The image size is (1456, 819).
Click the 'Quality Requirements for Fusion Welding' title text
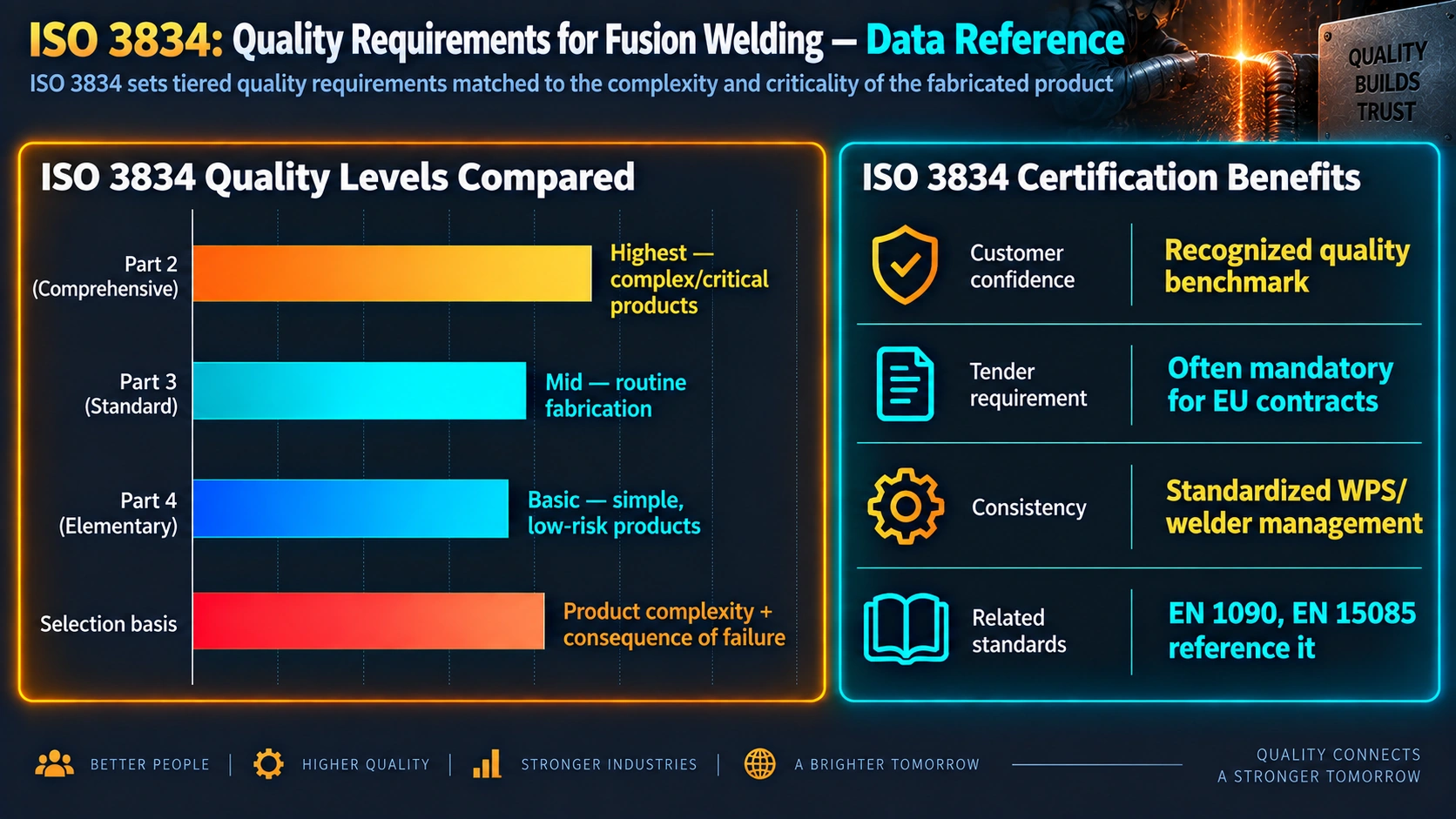(x=528, y=40)
